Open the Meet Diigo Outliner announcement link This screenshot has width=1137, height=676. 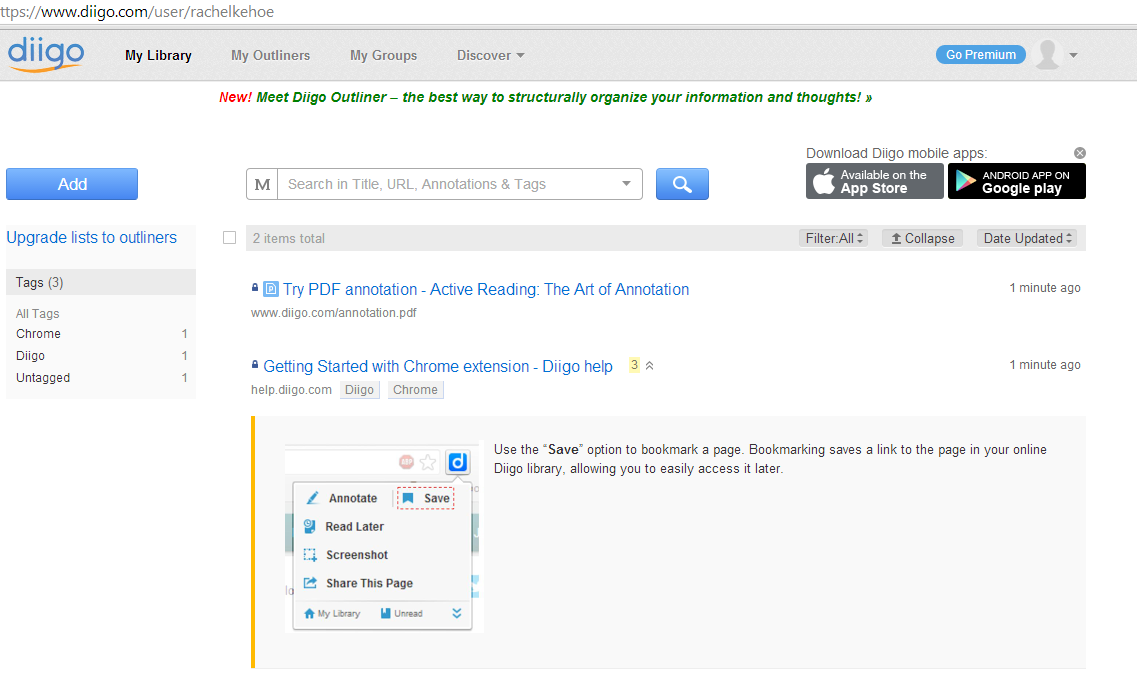pyautogui.click(x=545, y=97)
